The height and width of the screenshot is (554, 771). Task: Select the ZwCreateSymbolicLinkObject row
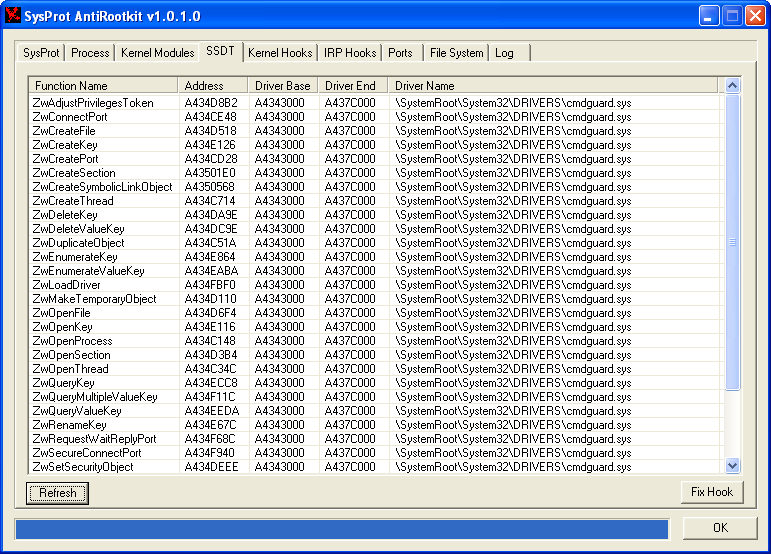point(374,187)
